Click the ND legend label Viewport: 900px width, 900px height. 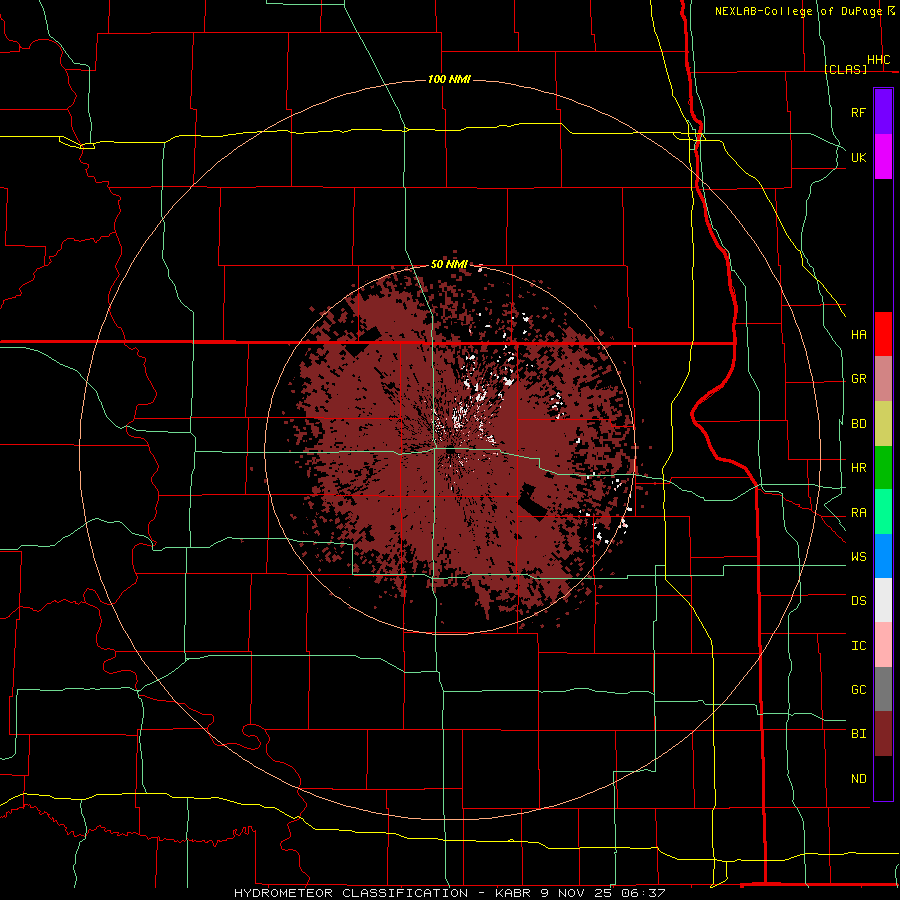click(x=859, y=779)
